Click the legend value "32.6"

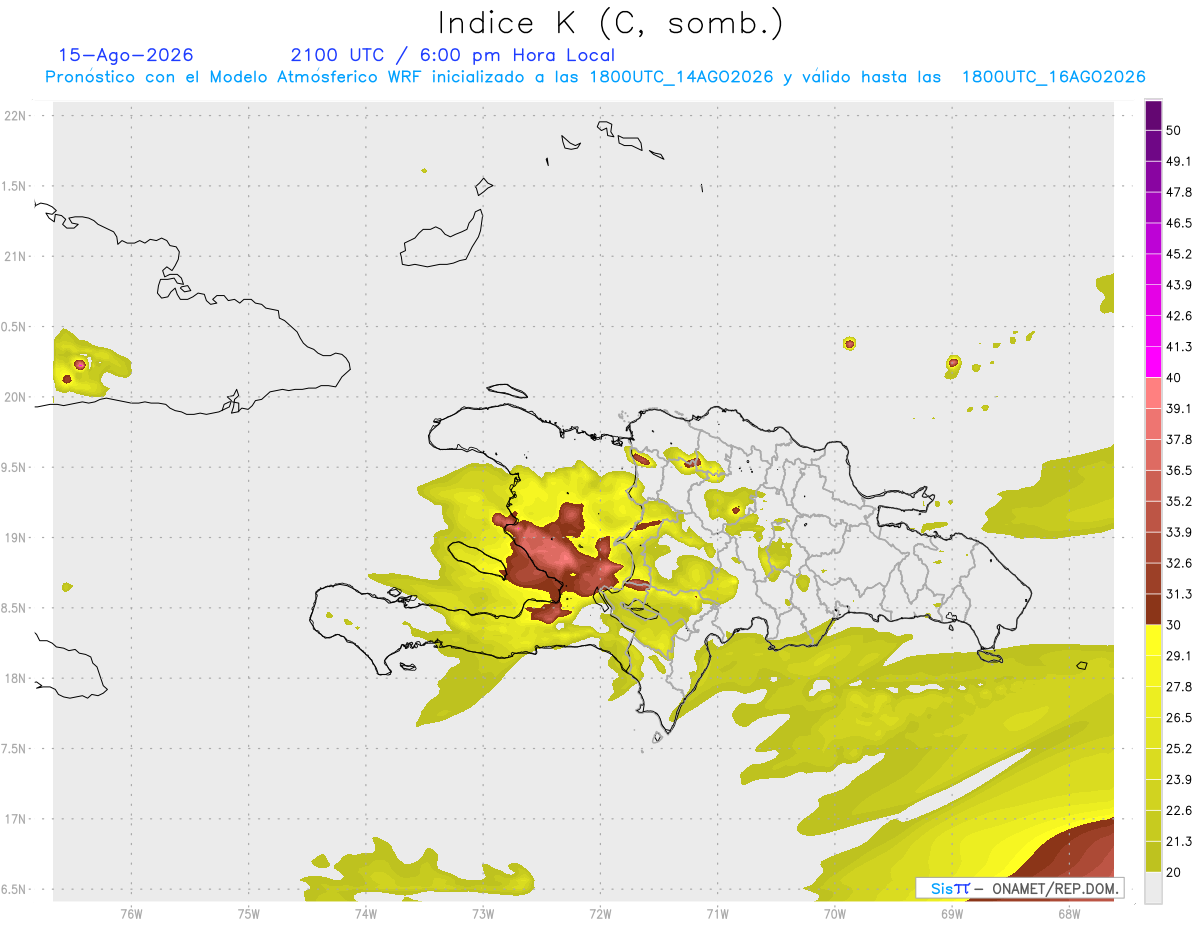[1179, 563]
